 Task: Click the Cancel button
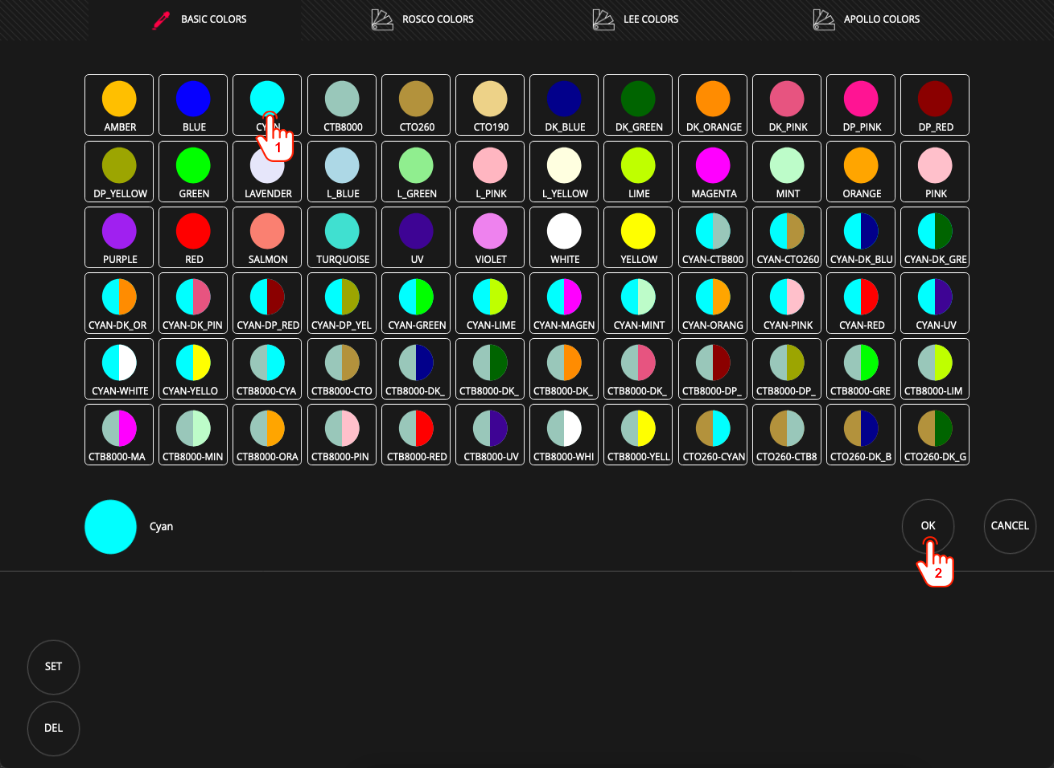click(1010, 526)
